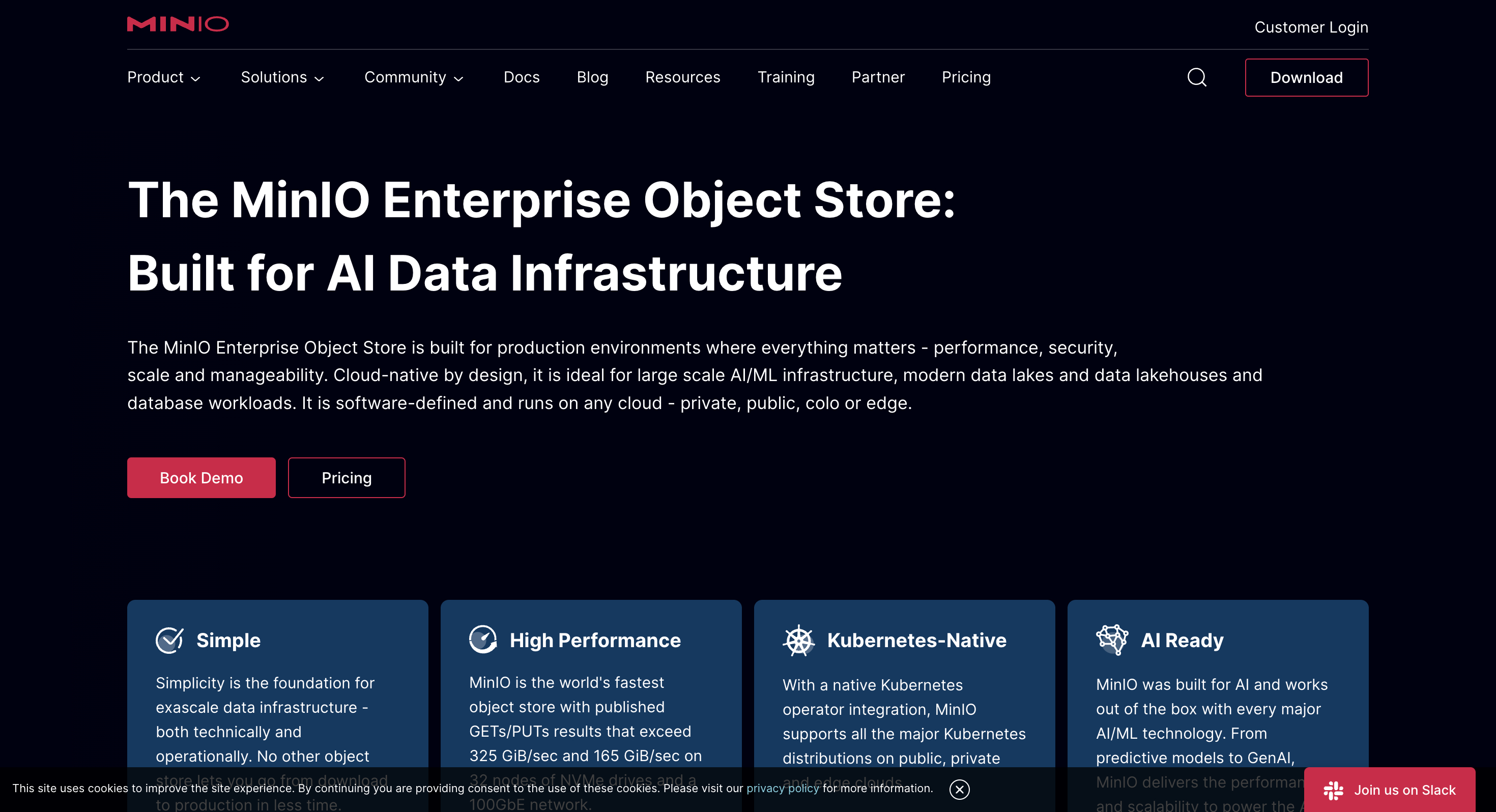Viewport: 1496px width, 812px height.
Task: Click Join us on Slack button
Action: pyautogui.click(x=1390, y=790)
